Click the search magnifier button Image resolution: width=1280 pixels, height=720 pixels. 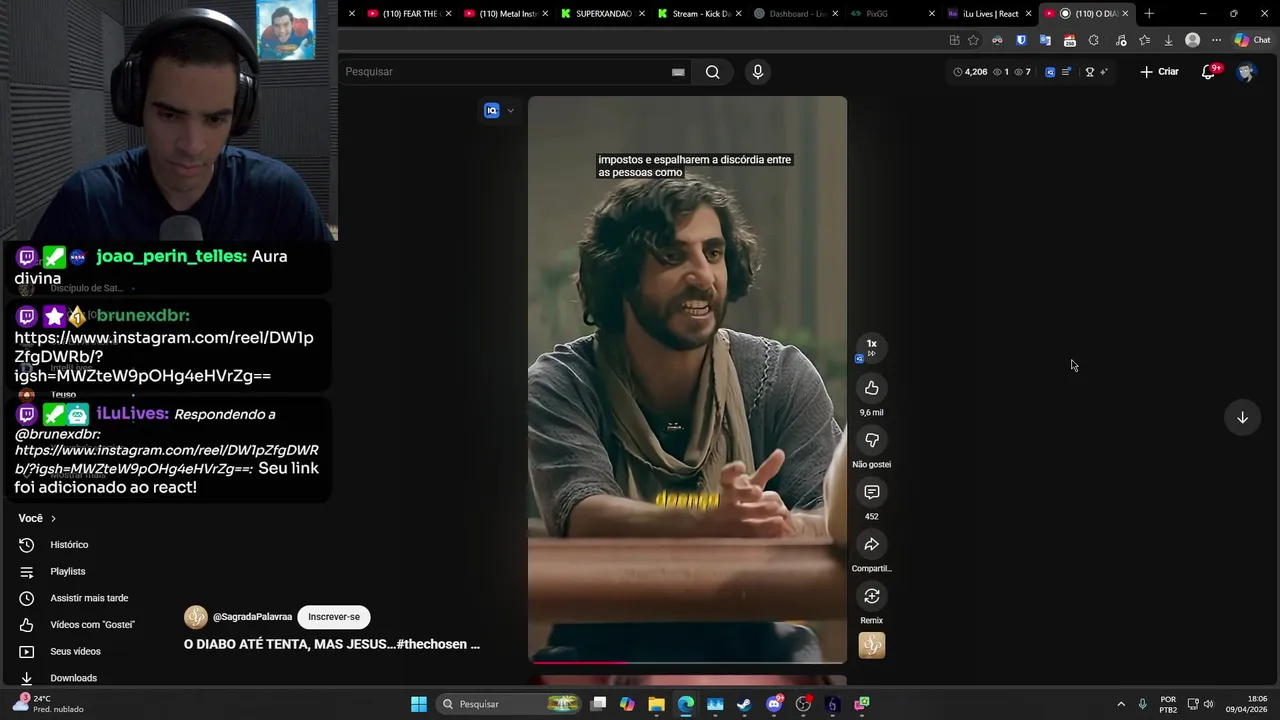pos(712,72)
